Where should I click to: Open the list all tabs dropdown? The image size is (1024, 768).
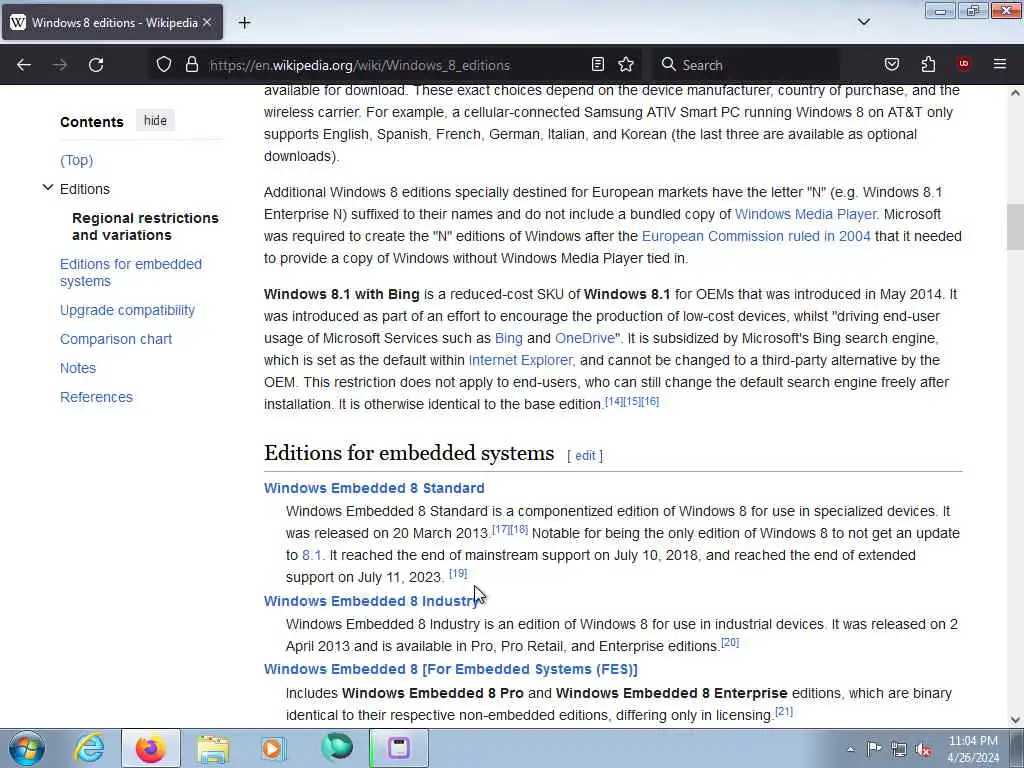click(x=864, y=22)
